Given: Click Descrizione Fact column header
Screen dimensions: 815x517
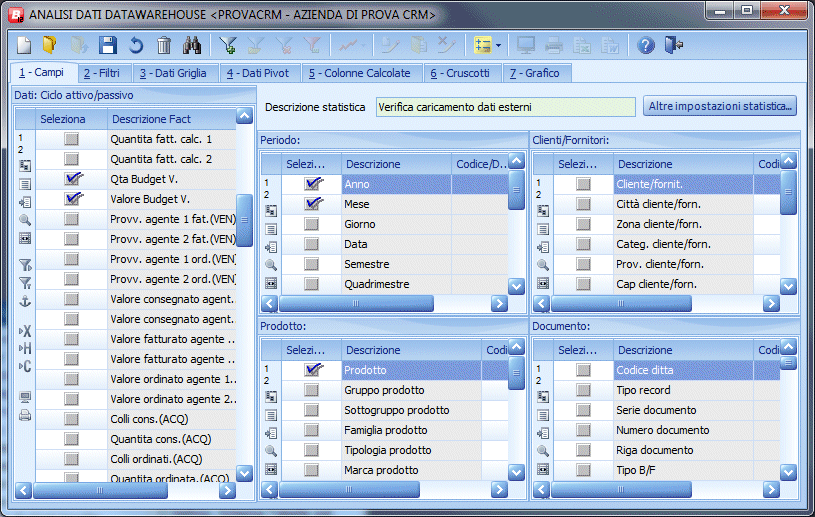Looking at the screenshot, I should [172, 119].
